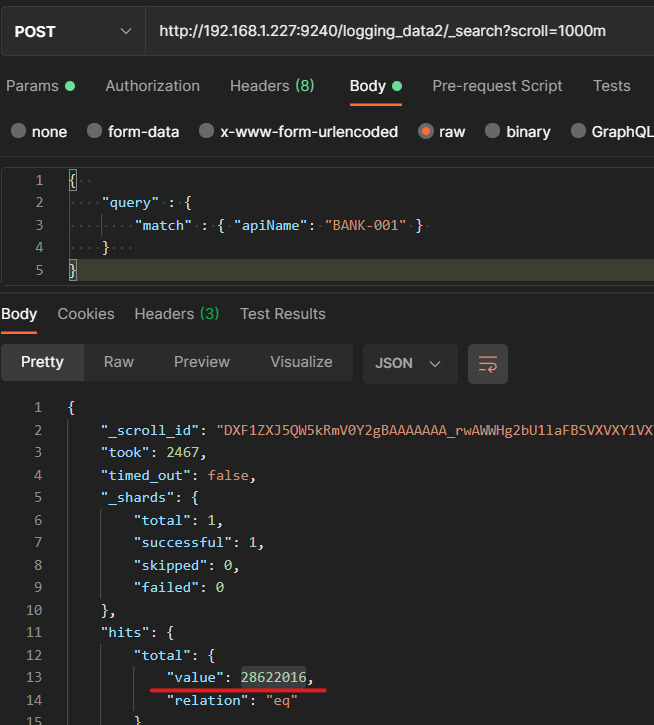Select the none body type radio
Viewport: 654px width, 725px height.
[18, 131]
